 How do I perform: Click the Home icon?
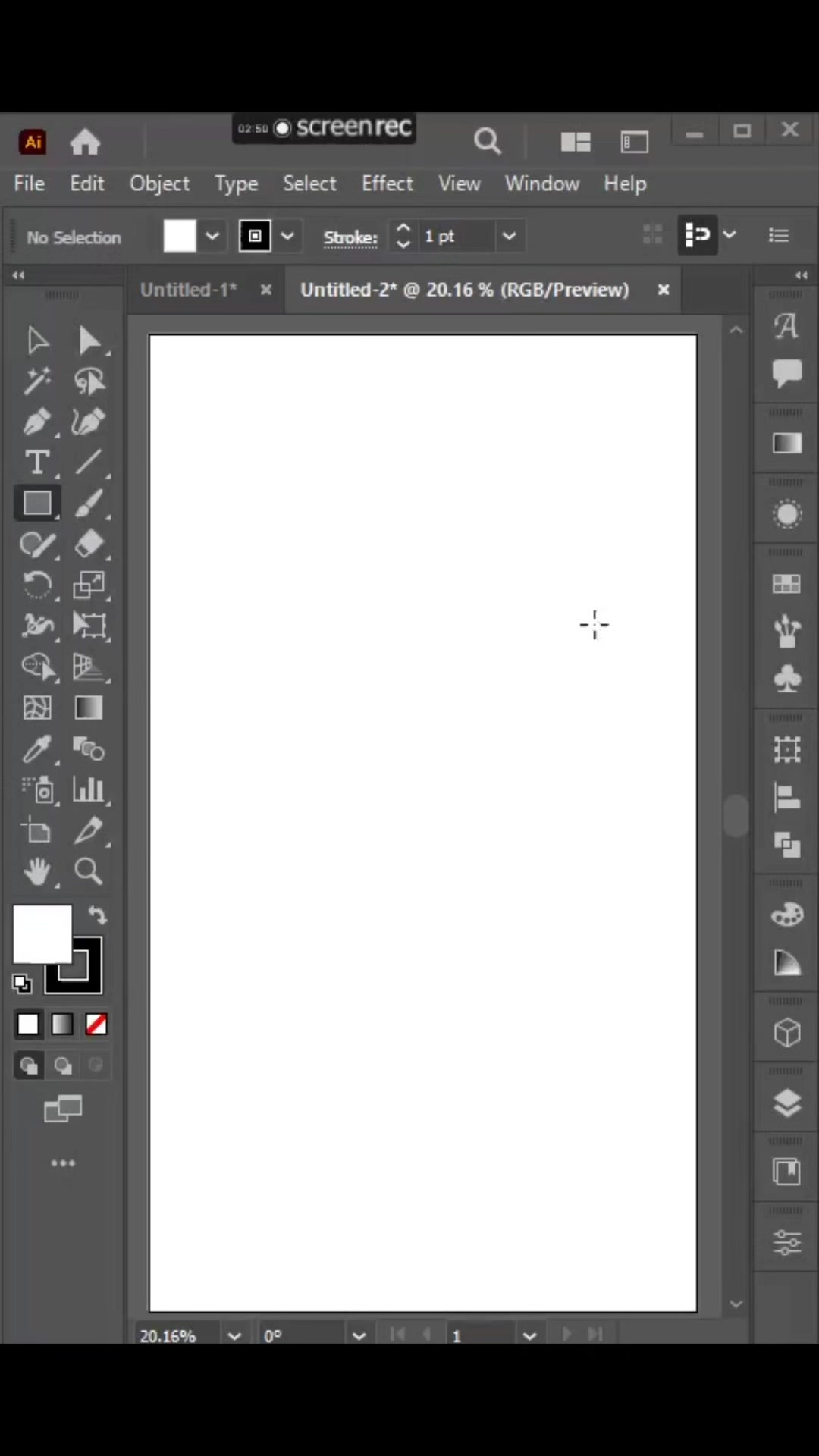point(85,142)
